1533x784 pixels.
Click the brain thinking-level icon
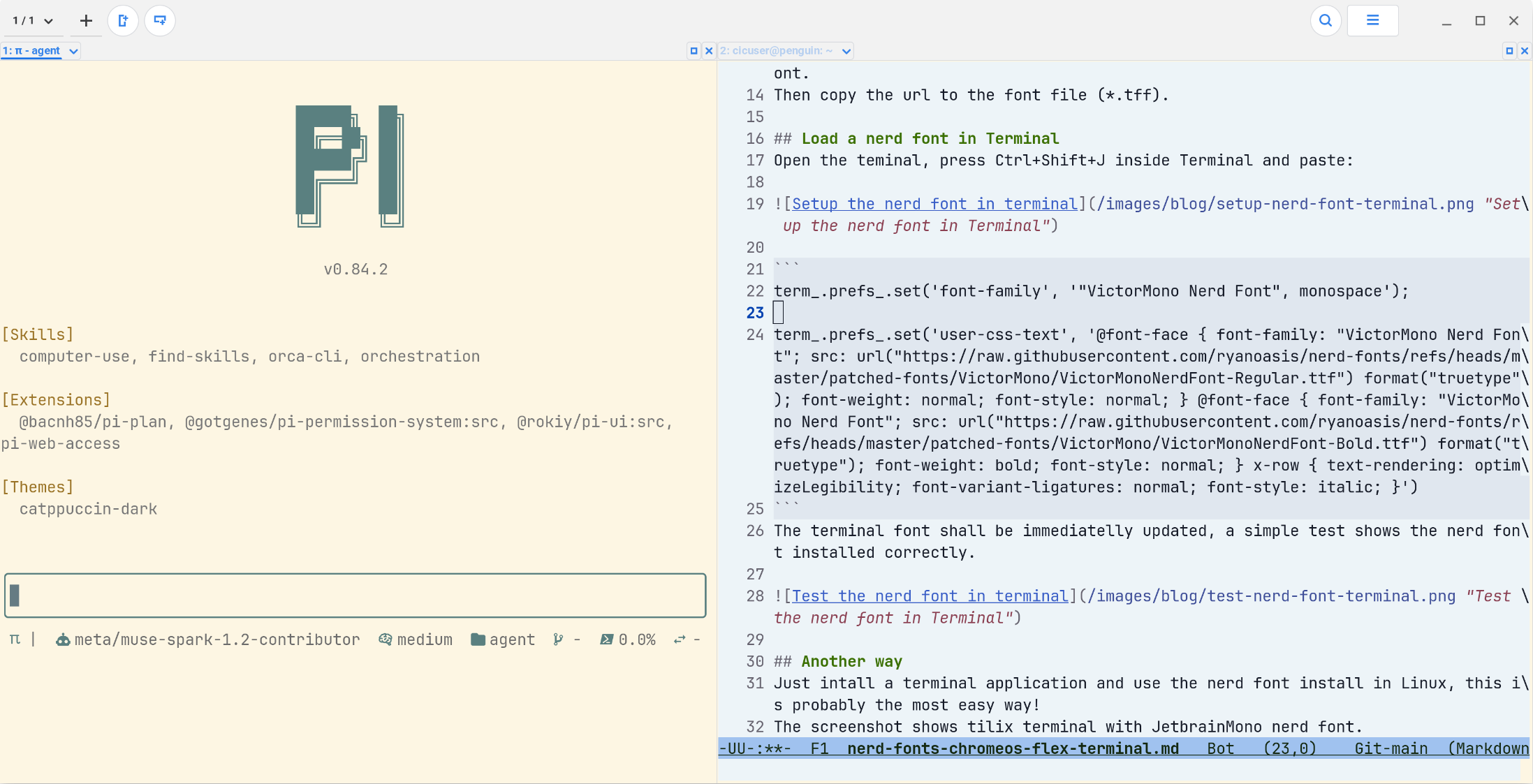[x=385, y=639]
